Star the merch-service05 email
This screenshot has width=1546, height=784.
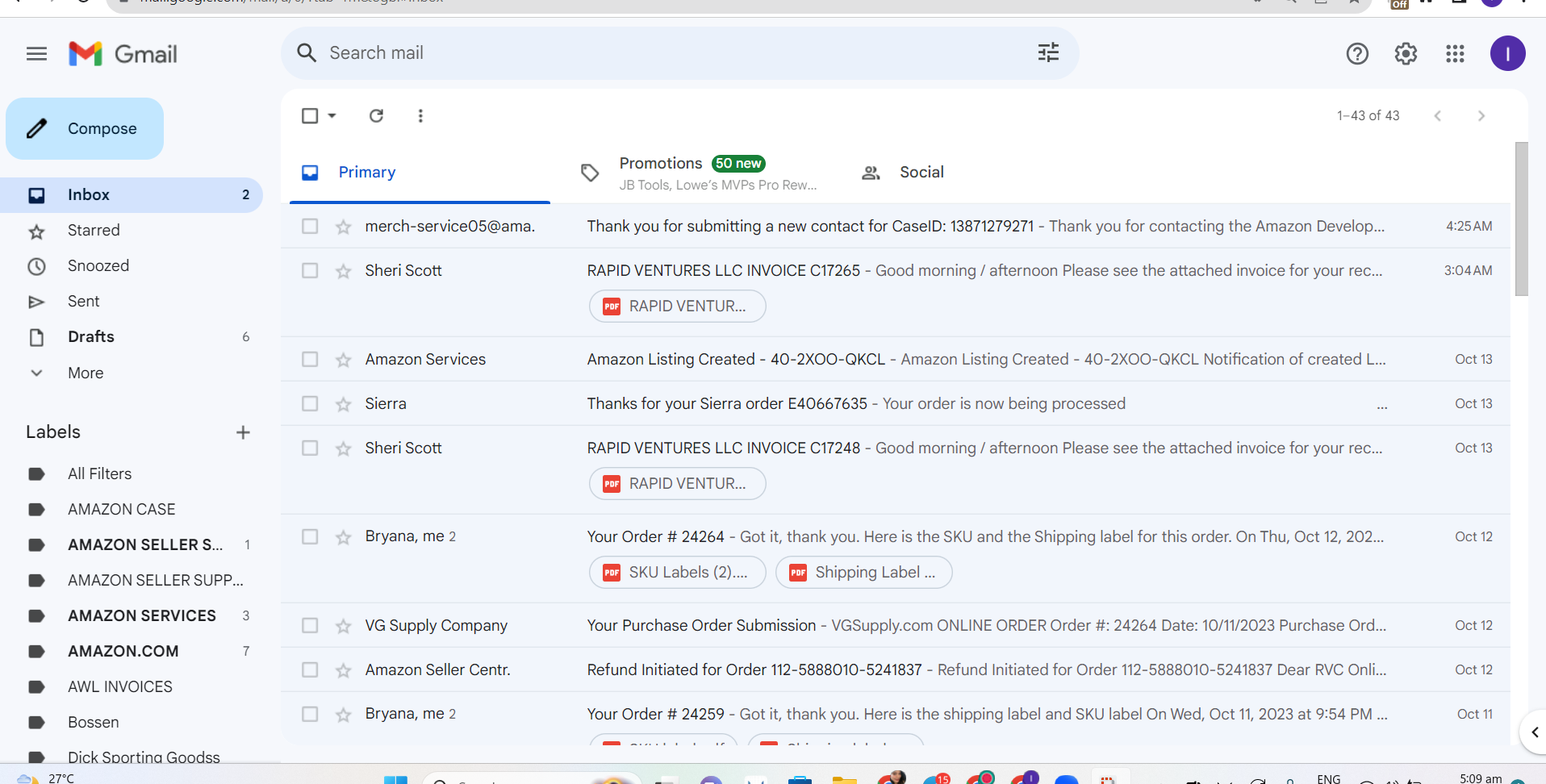(344, 227)
